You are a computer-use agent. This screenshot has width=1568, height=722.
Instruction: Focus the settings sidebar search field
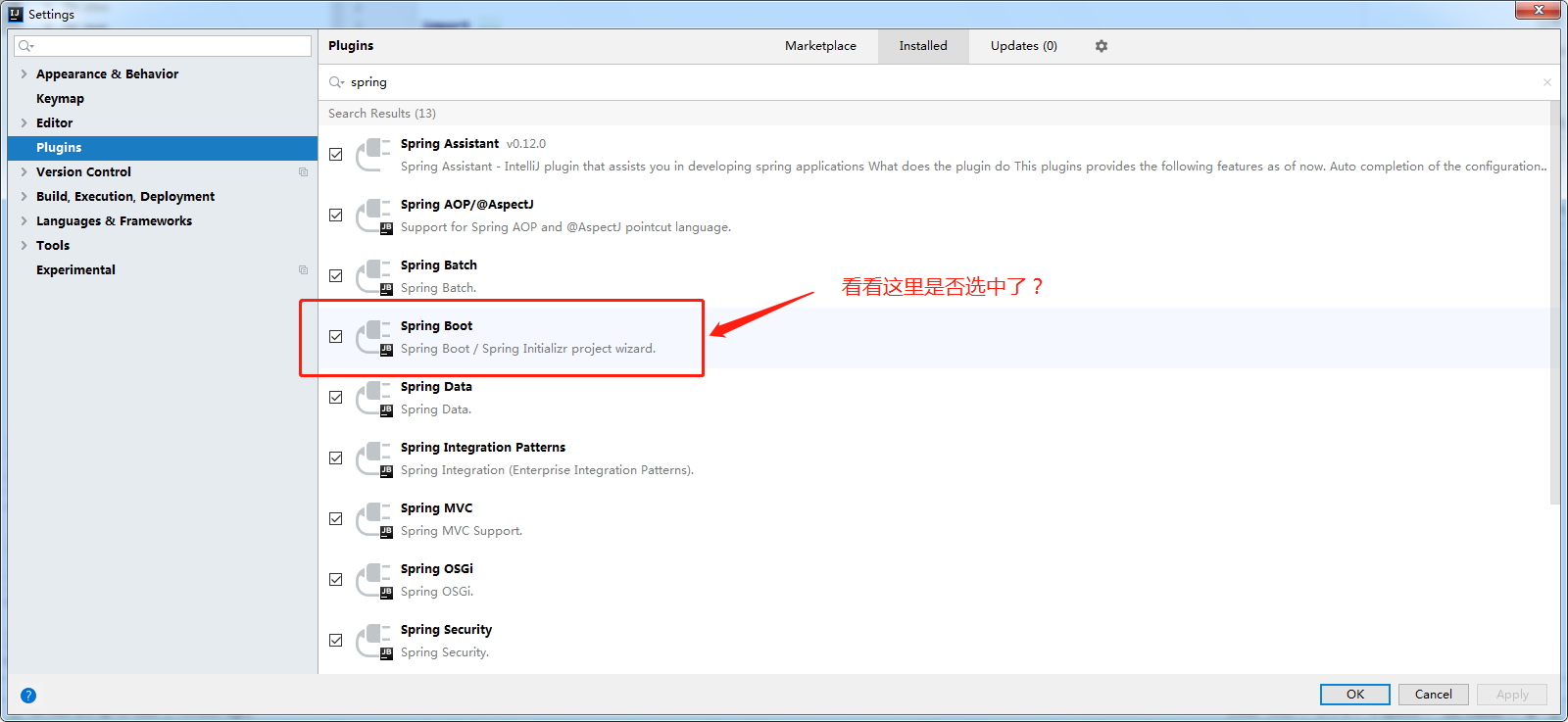pos(163,46)
